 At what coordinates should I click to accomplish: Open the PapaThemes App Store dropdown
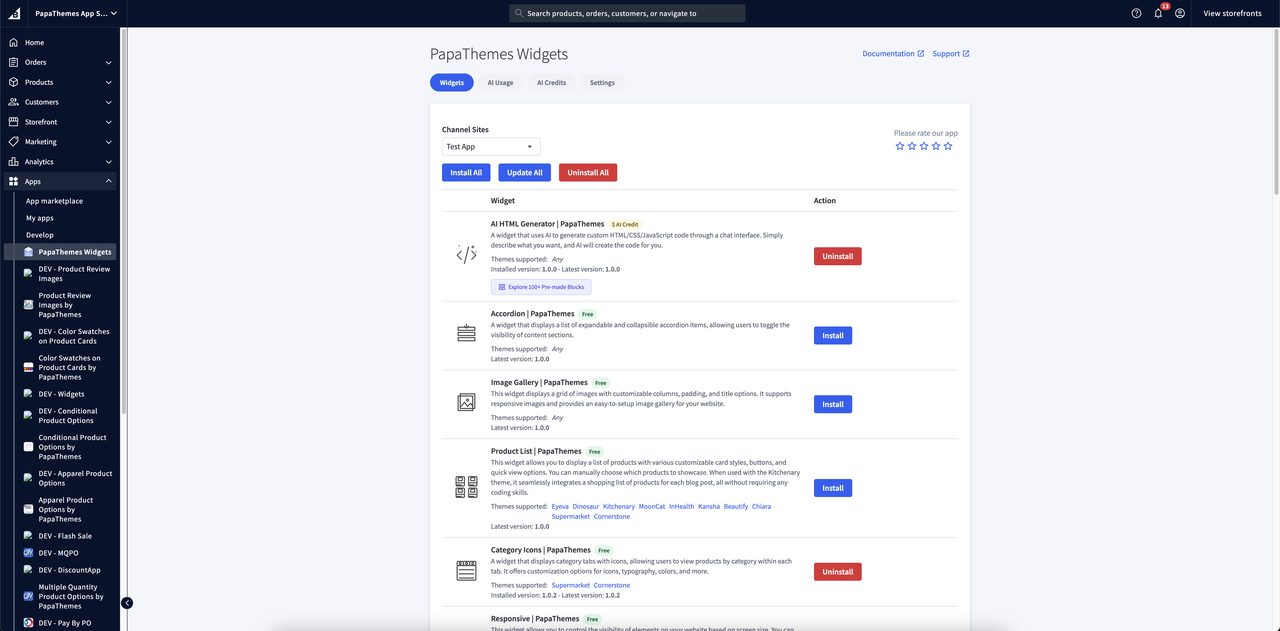[x=71, y=12]
